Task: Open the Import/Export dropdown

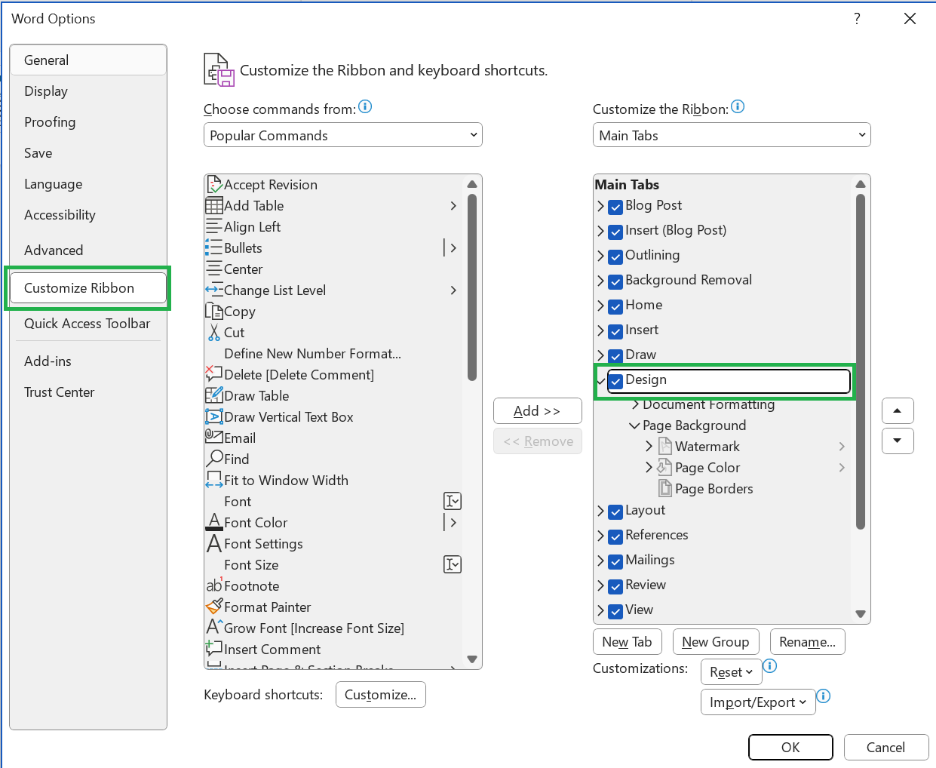Action: coord(758,702)
